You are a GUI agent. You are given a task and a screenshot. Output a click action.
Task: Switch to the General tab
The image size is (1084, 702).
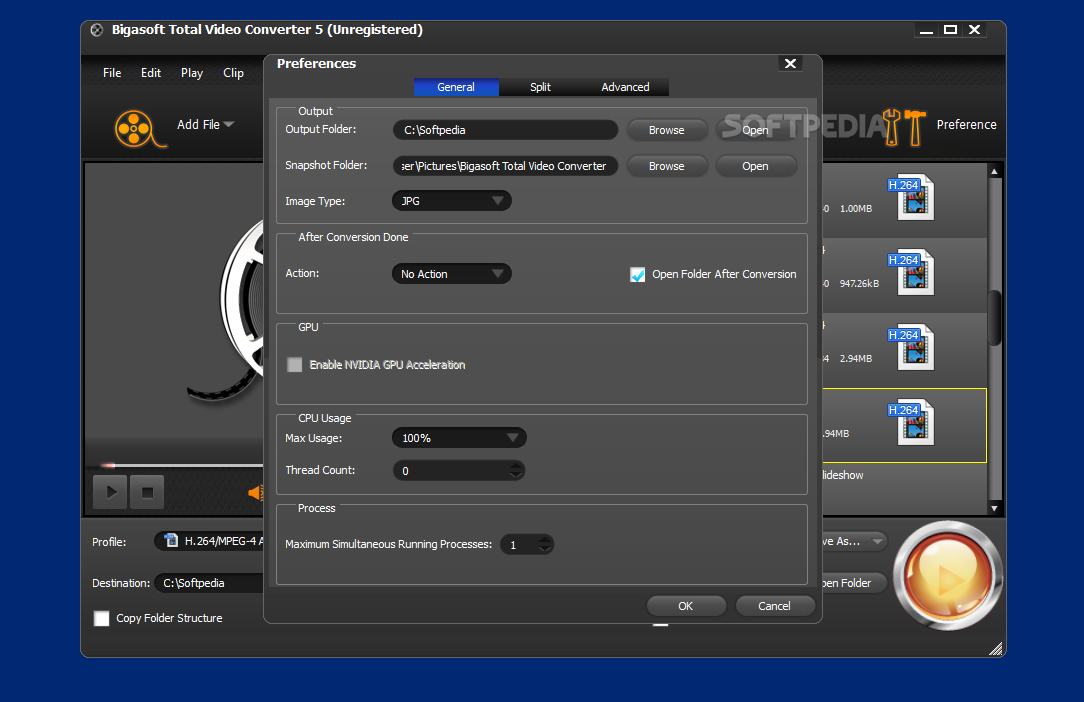pos(456,87)
